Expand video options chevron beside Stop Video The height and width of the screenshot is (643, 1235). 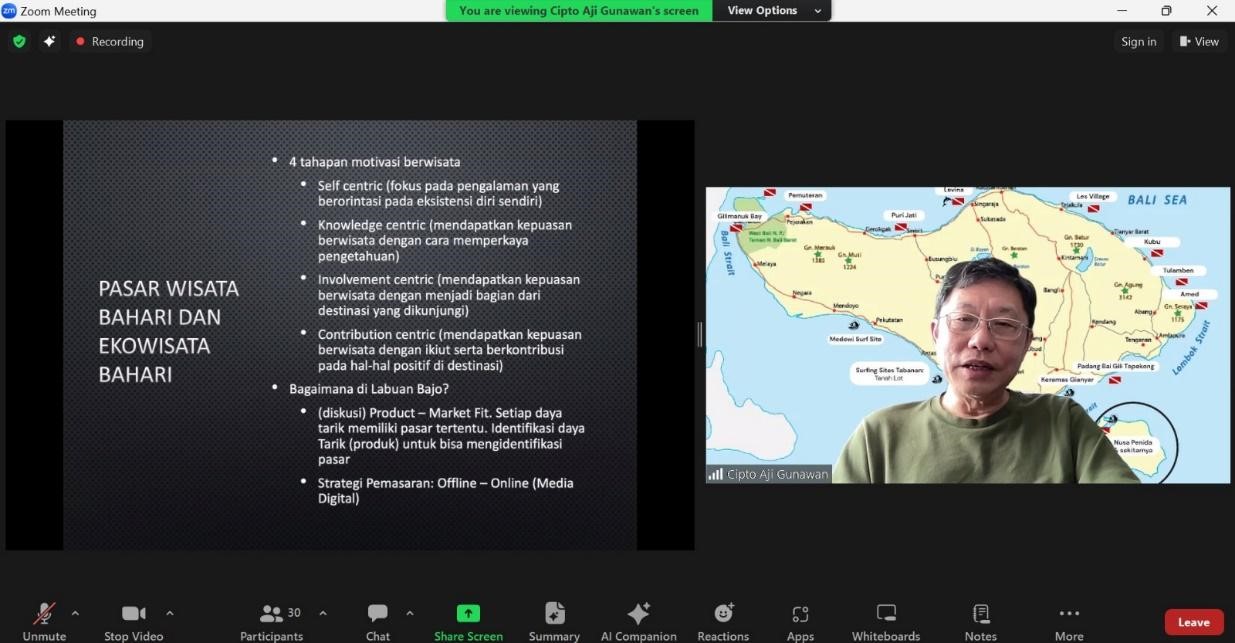169,613
